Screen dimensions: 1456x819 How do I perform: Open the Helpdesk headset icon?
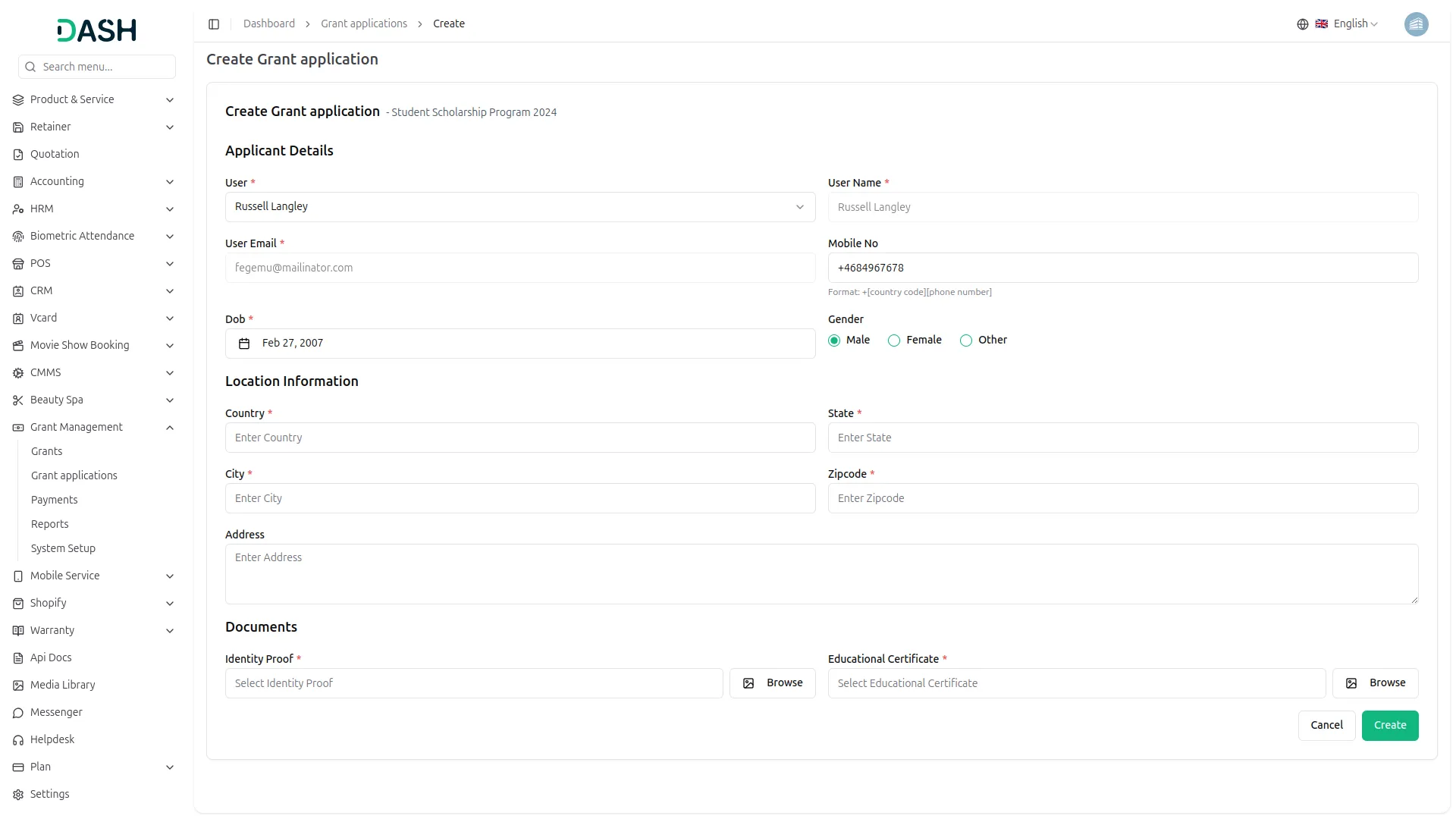(18, 740)
